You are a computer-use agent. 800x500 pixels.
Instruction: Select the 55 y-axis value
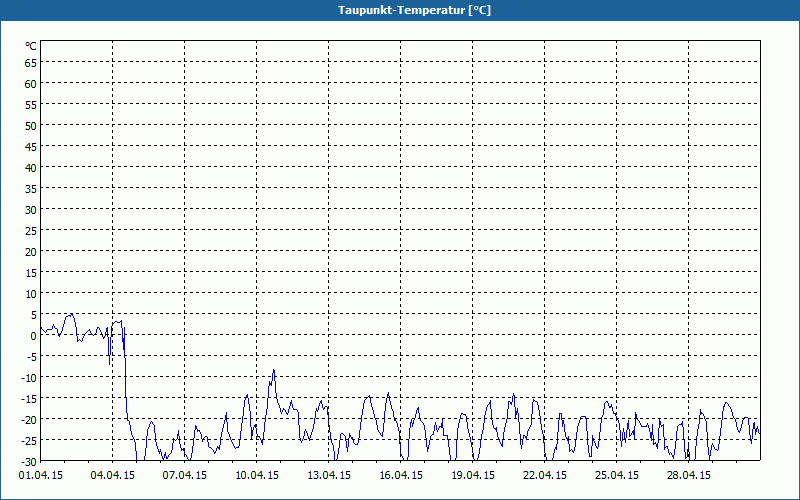[31, 105]
